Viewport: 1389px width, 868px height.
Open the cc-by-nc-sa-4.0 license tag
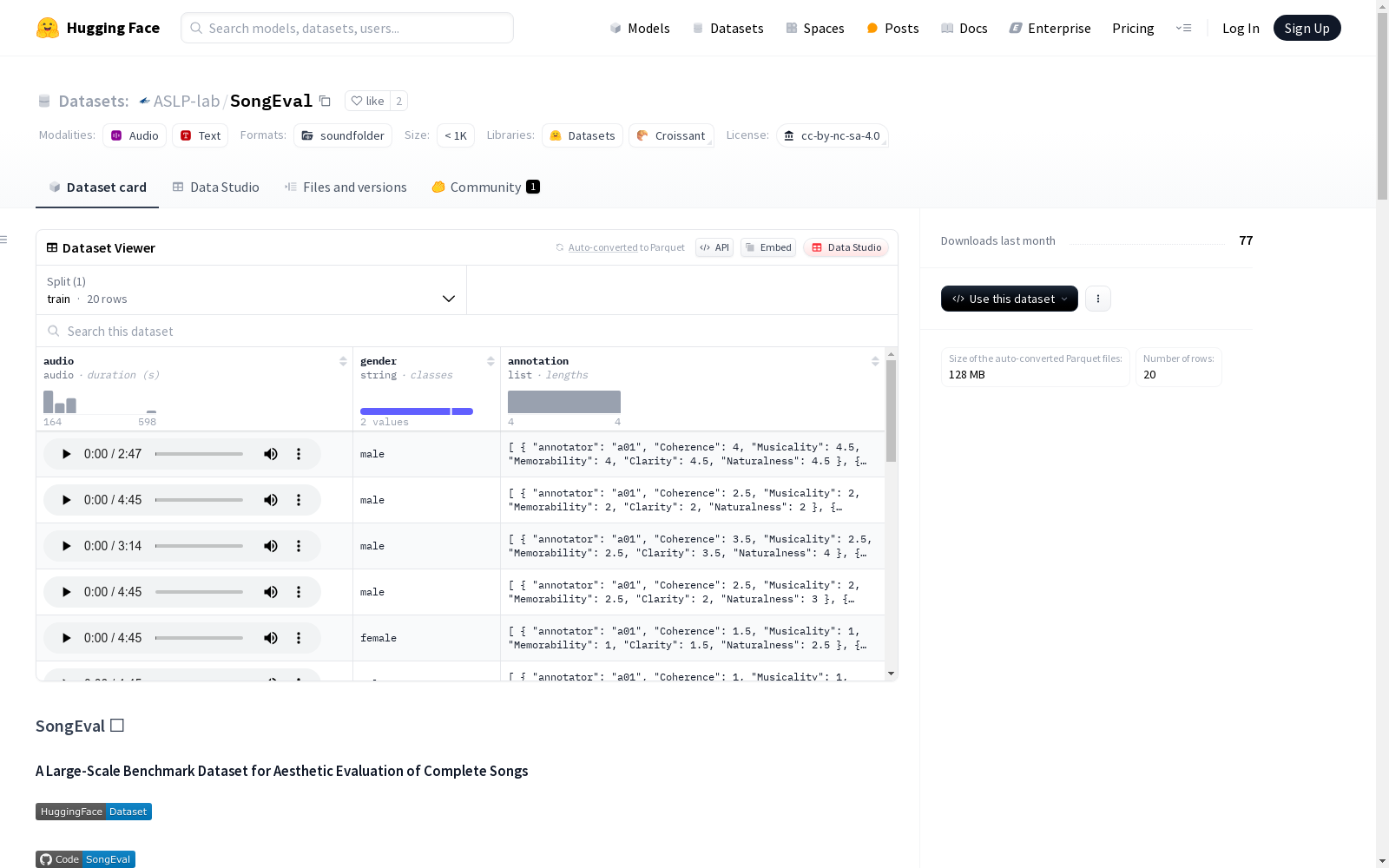833,135
